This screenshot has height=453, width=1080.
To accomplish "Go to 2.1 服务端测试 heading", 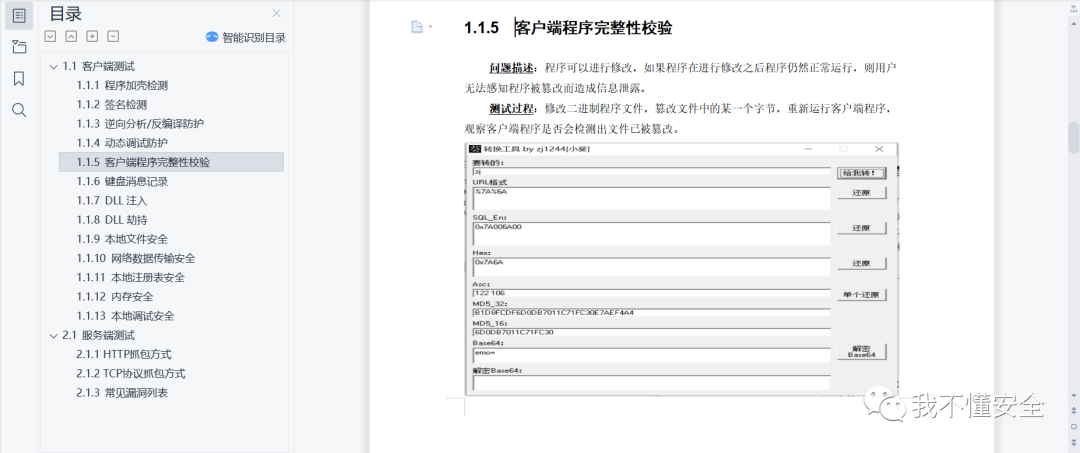I will pos(98,336).
